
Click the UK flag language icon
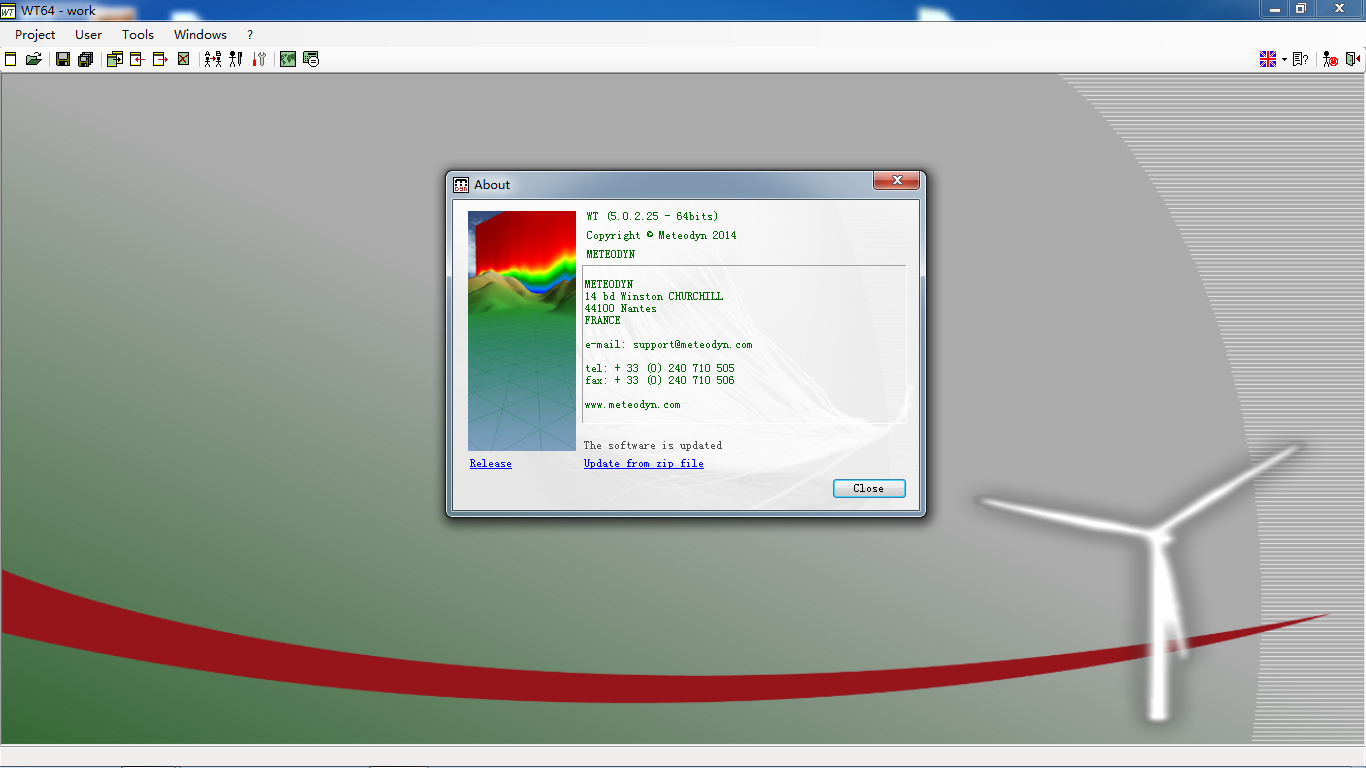1268,59
